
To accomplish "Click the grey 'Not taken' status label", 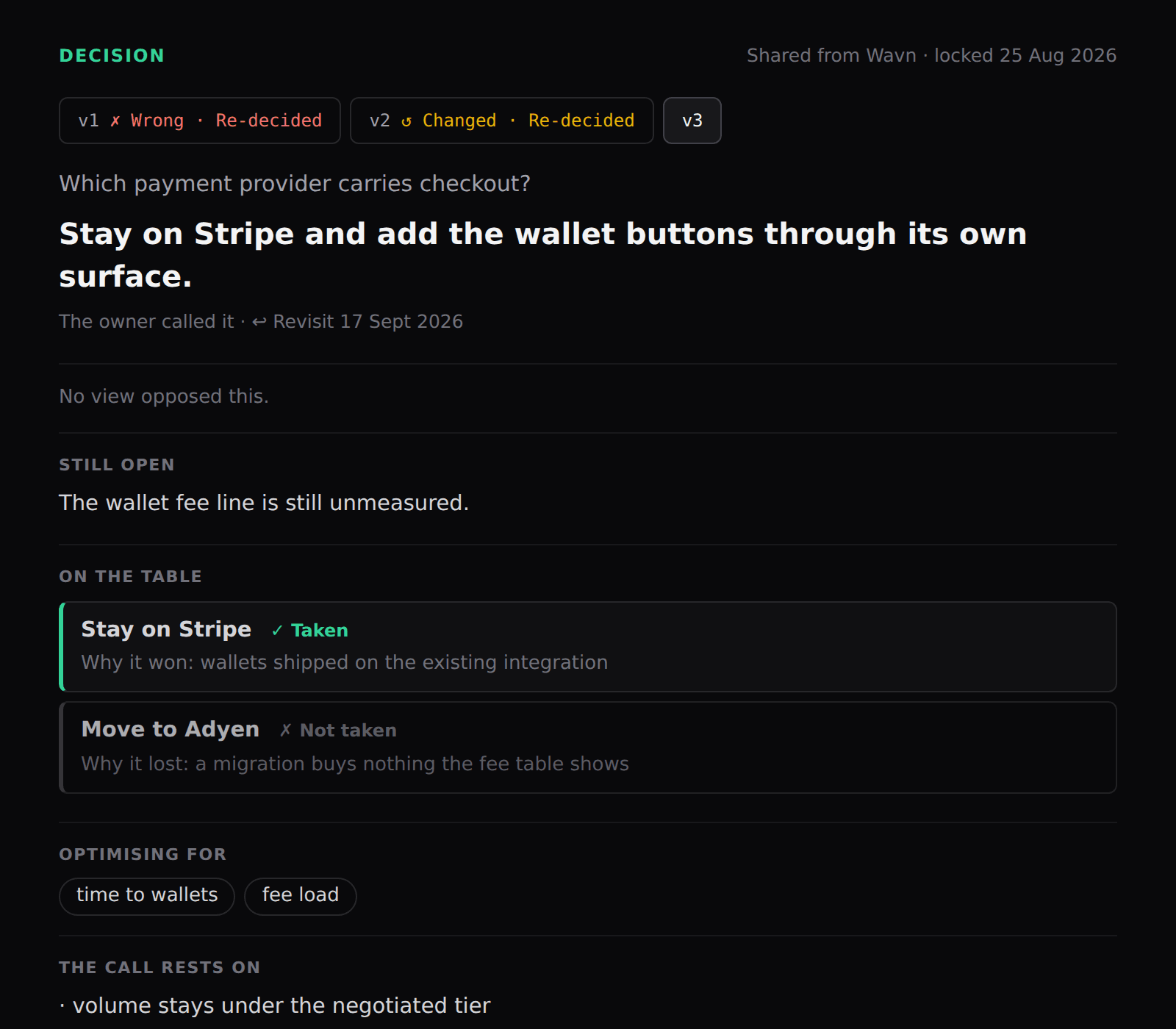I will (x=348, y=731).
